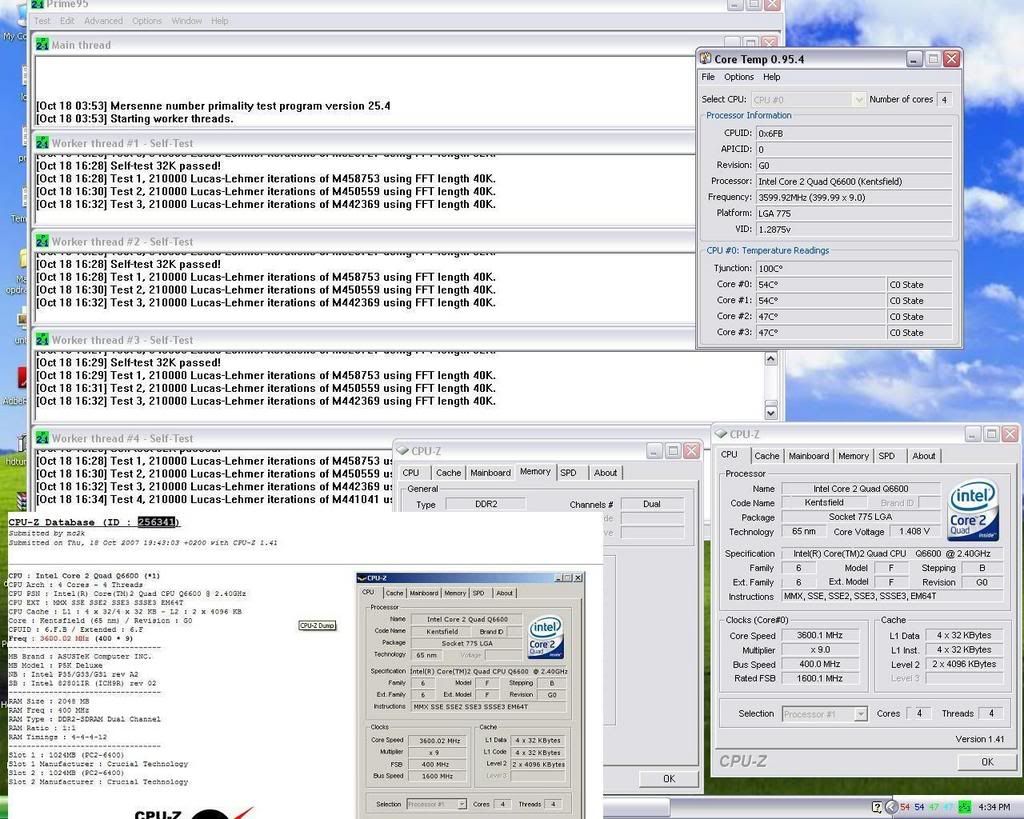Click the blue 54 core temperature tray icon

click(x=920, y=807)
